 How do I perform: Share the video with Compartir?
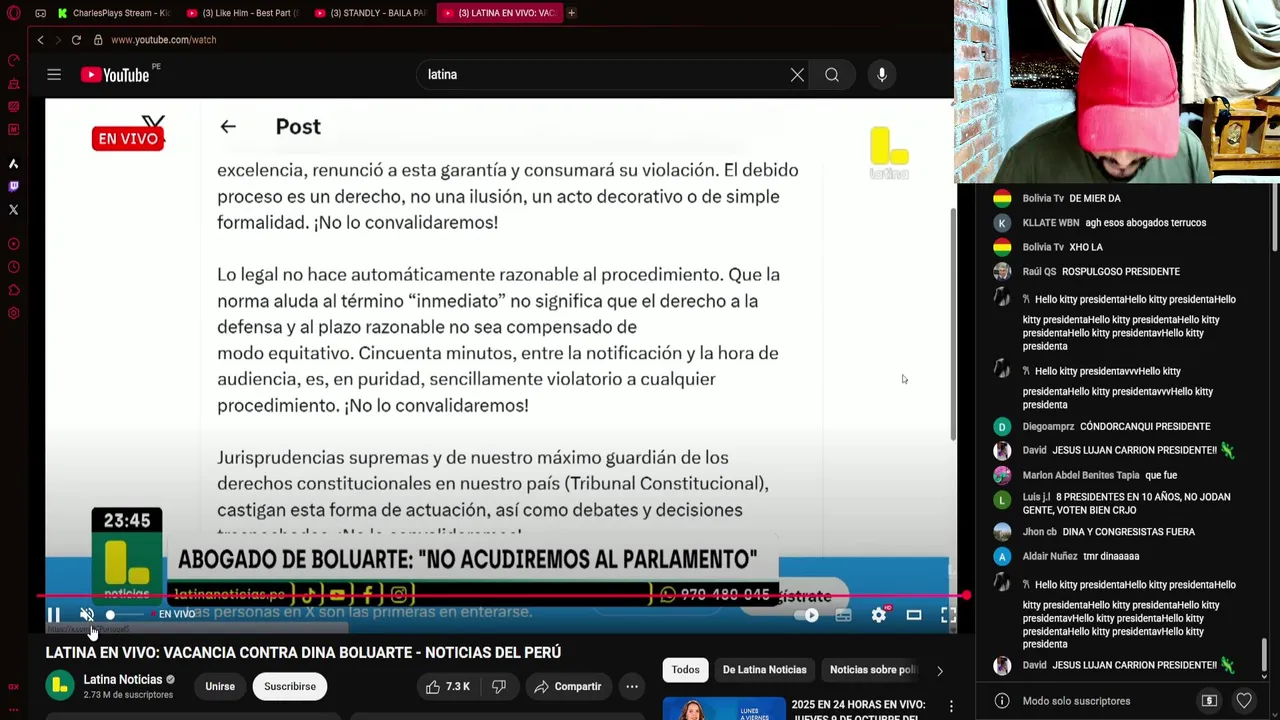pyautogui.click(x=568, y=687)
